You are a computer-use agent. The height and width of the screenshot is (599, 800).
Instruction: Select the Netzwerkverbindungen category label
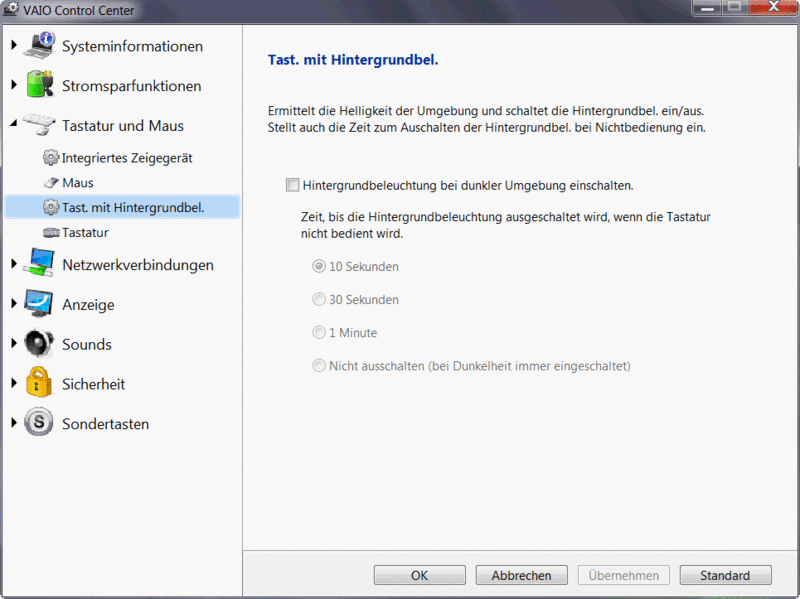pos(138,265)
